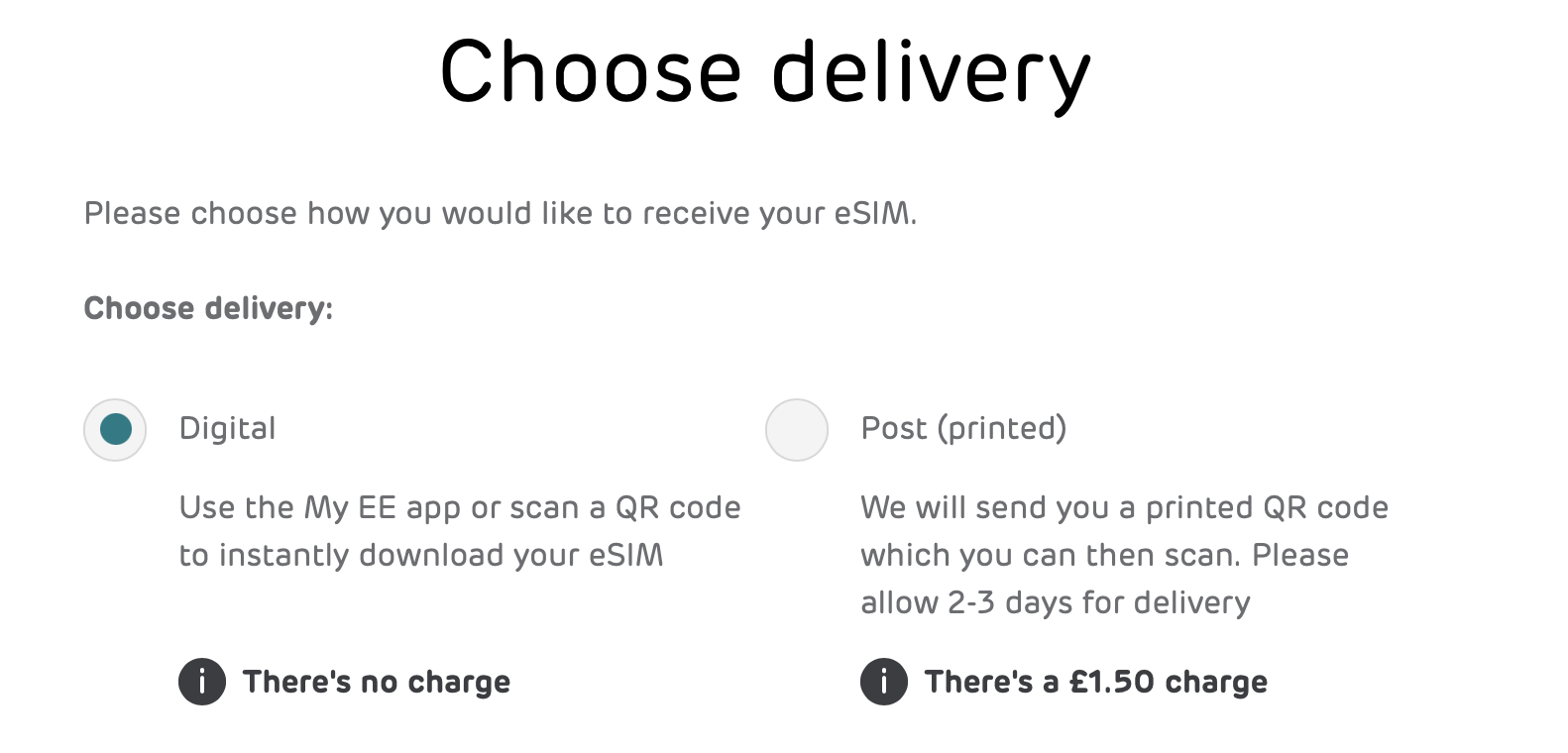Click the Choose delivery page heading
Viewport: 1568px width, 753px height.
point(765,73)
